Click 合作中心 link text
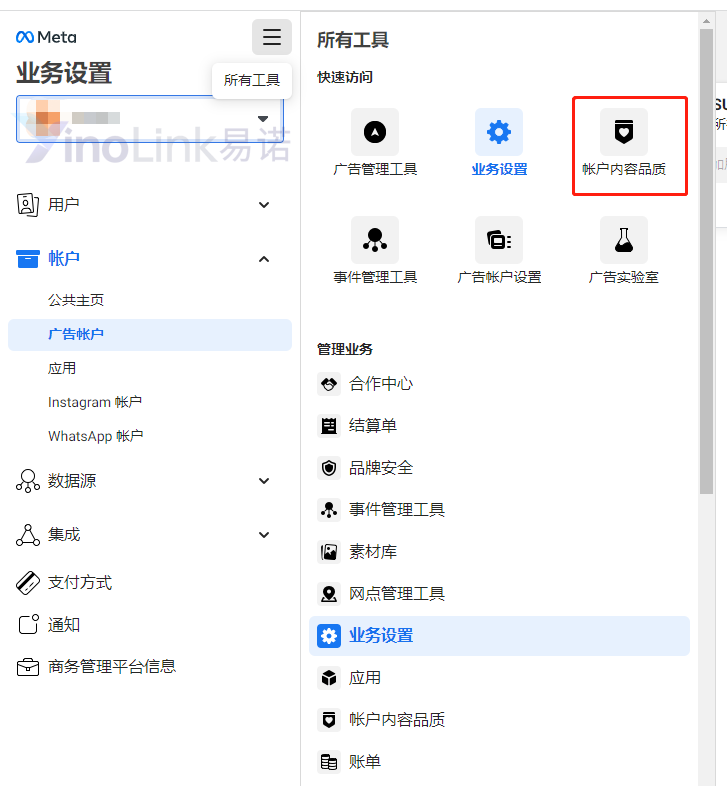727x786 pixels. [x=381, y=384]
